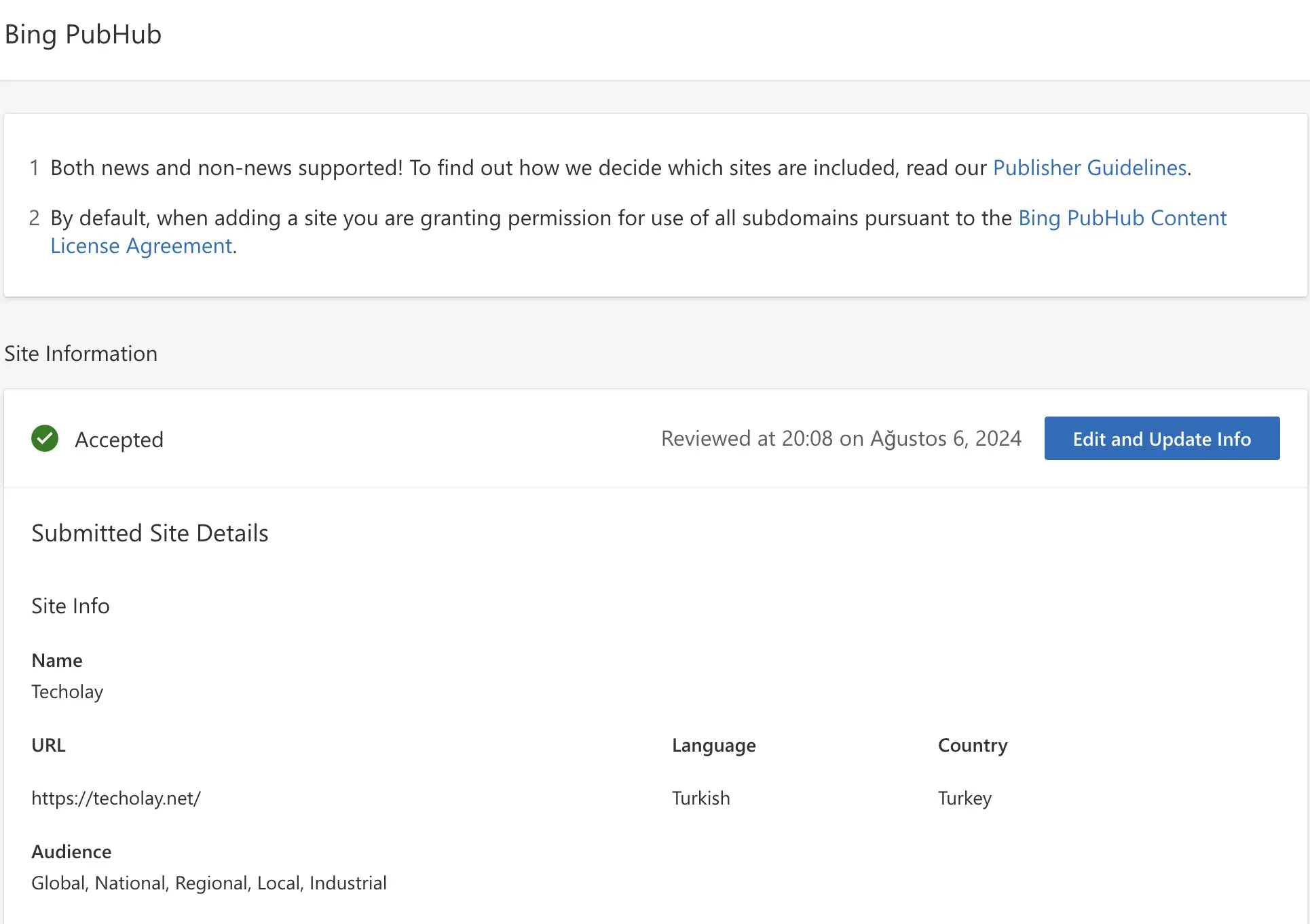Click the Country field label
The image size is (1310, 924).
point(973,745)
